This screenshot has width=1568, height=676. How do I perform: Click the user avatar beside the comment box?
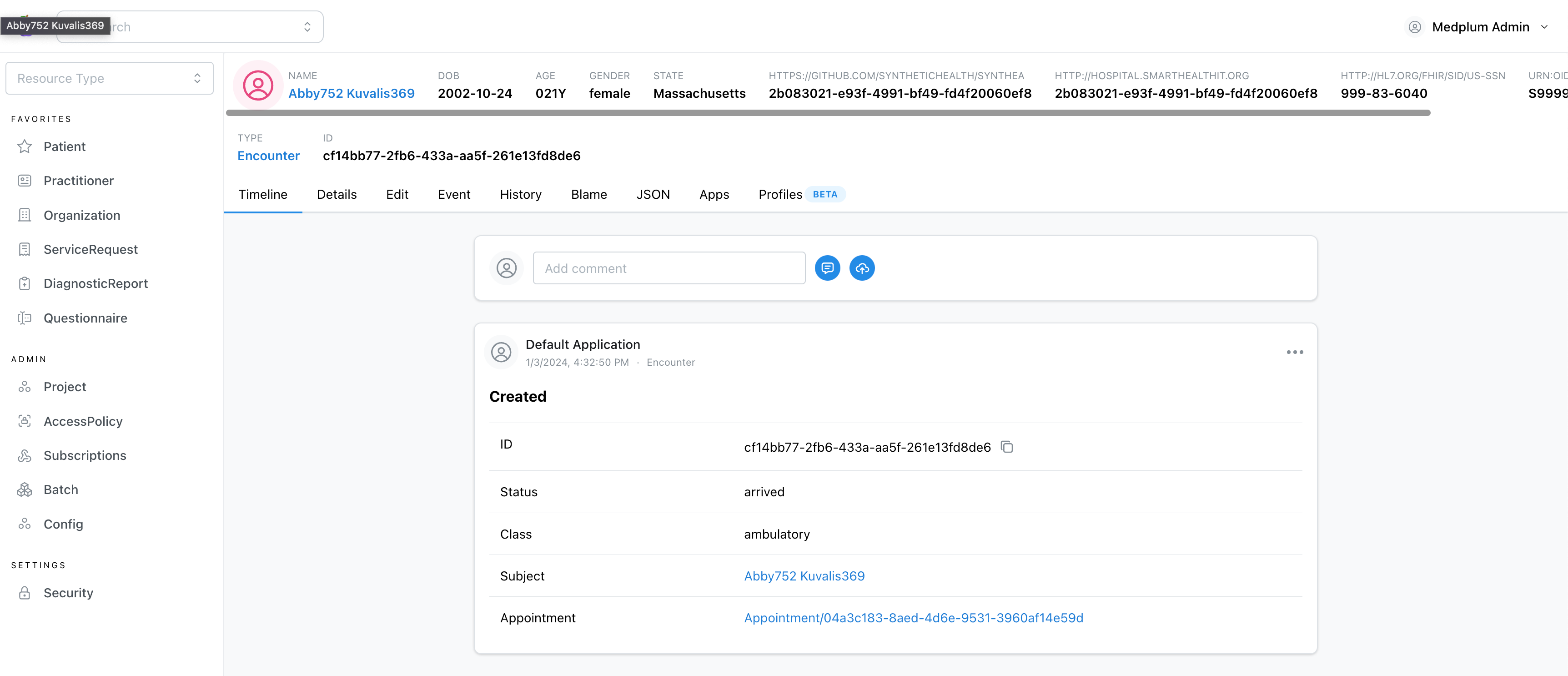point(507,268)
